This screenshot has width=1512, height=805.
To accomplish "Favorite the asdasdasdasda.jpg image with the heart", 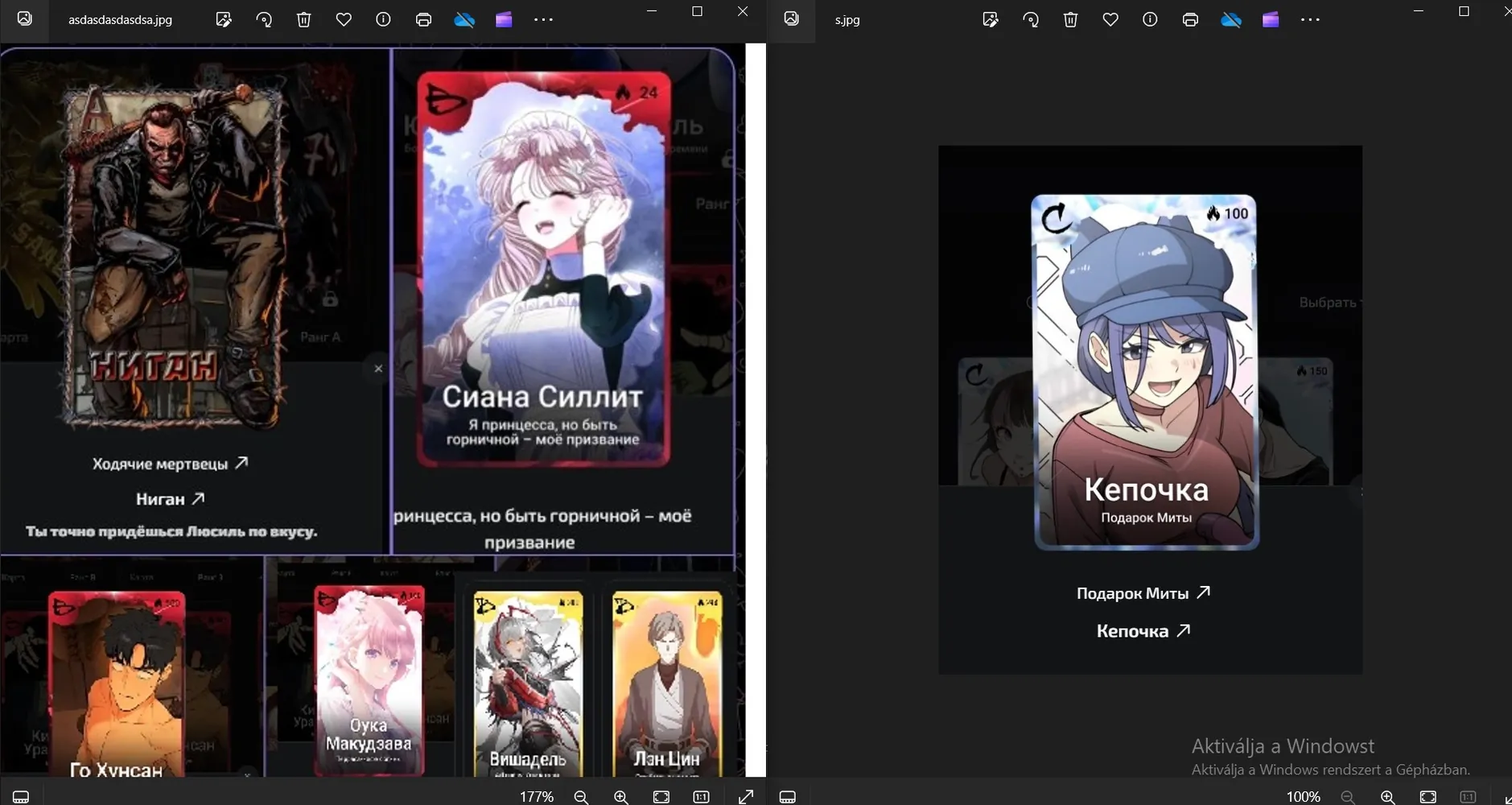I will pyautogui.click(x=344, y=19).
